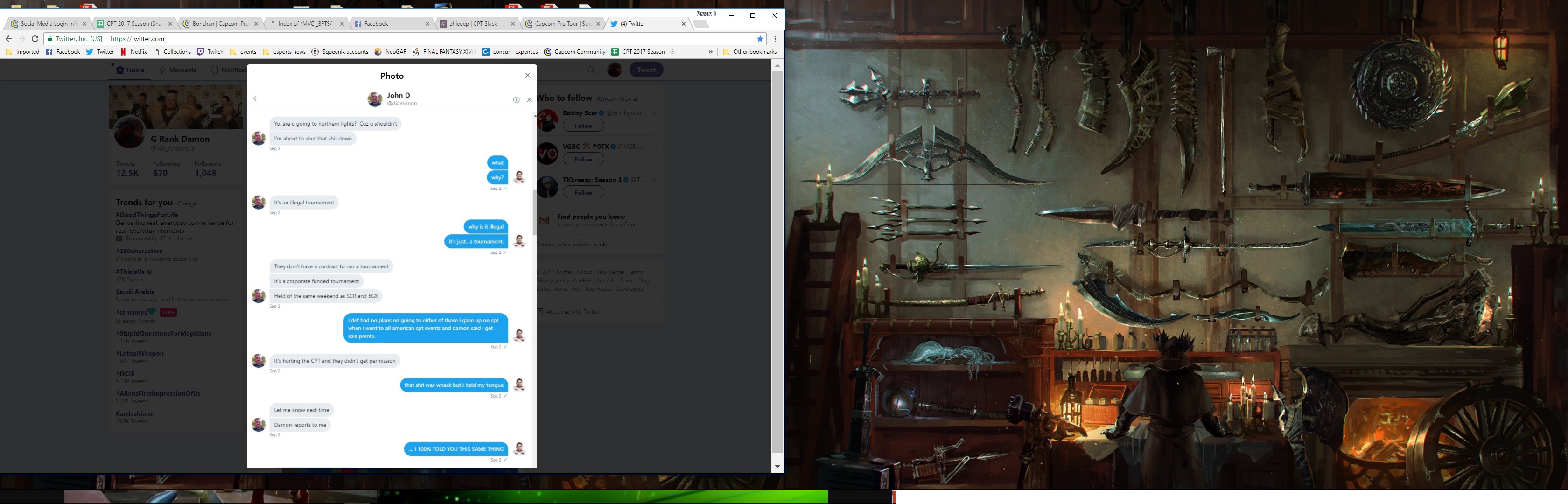
Task: Switch to the Bonchan | Capcom Pro tab
Action: [220, 24]
